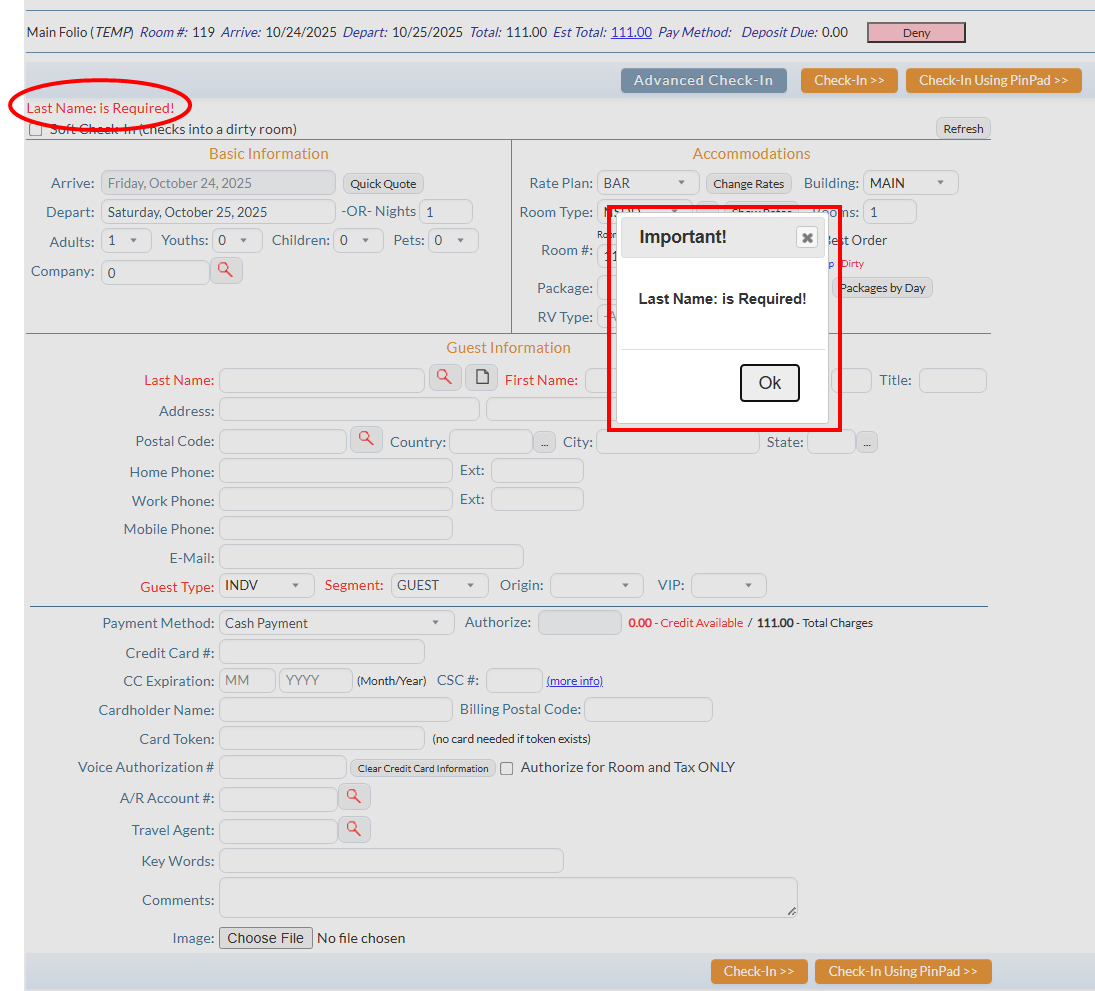Click the Choose File image button
This screenshot has width=1095, height=991.
pos(265,938)
